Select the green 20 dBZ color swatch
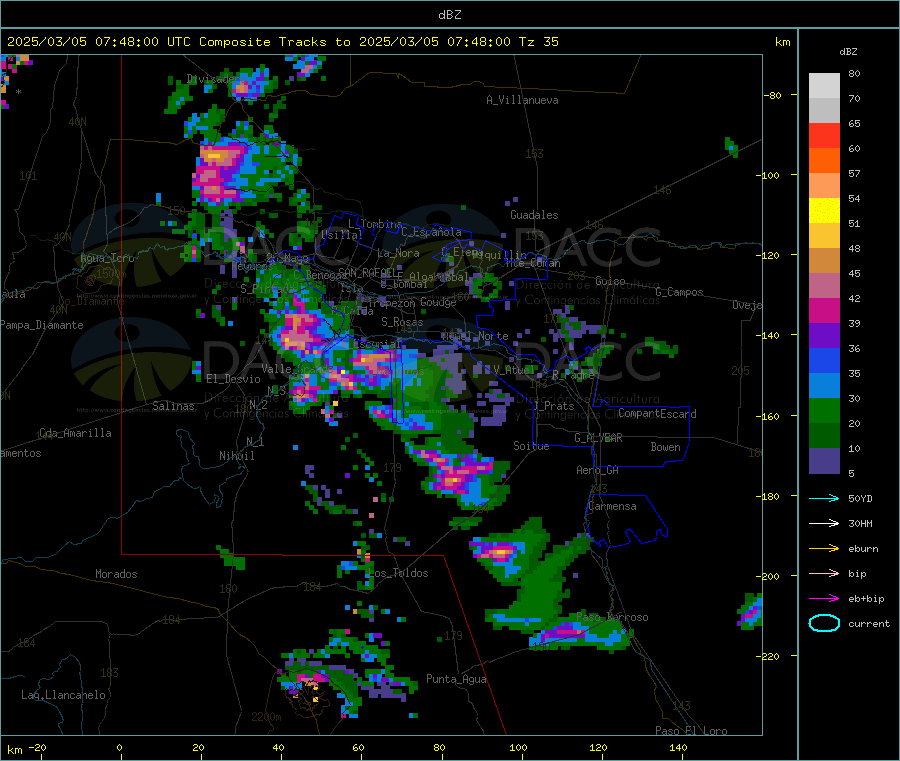This screenshot has height=761, width=900. click(824, 410)
